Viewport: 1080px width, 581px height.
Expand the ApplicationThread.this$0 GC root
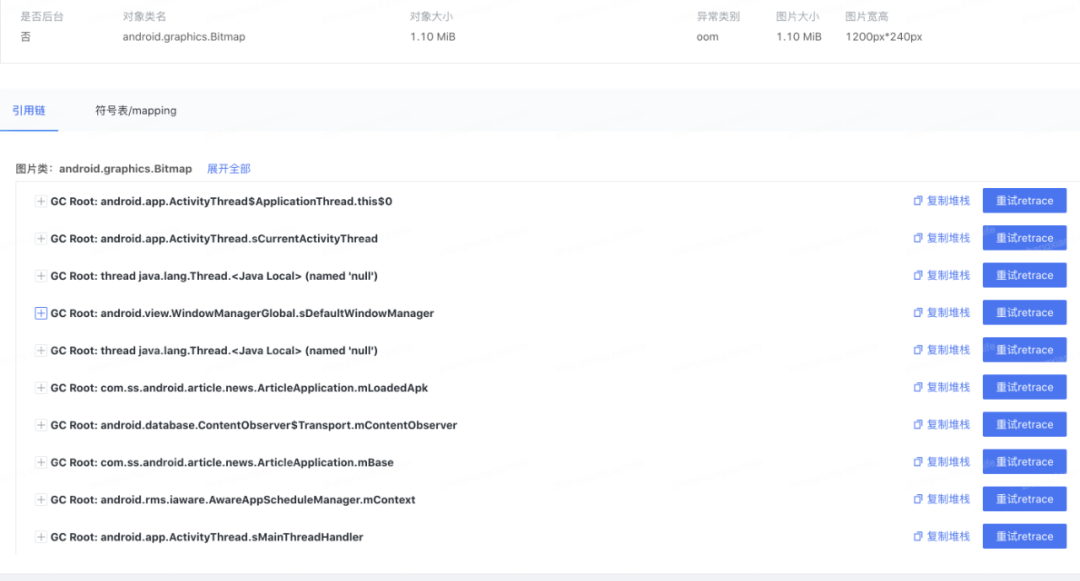(41, 201)
